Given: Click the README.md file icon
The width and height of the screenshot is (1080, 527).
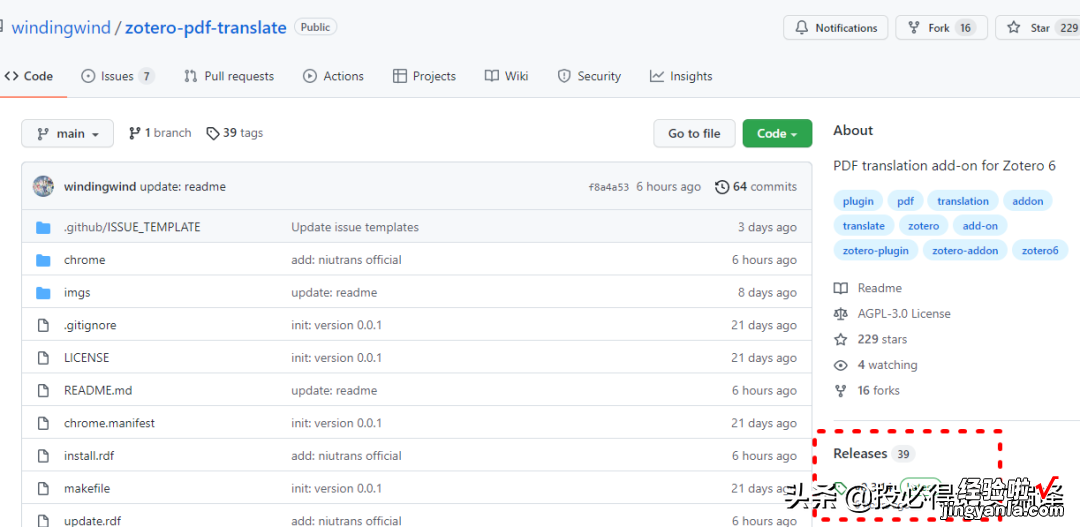Looking at the screenshot, I should pyautogui.click(x=43, y=391).
